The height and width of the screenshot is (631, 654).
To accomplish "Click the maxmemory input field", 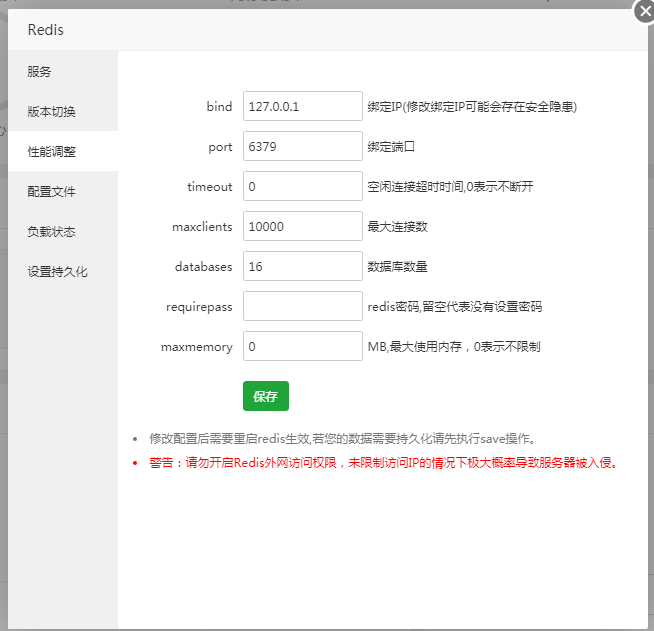I will click(302, 346).
